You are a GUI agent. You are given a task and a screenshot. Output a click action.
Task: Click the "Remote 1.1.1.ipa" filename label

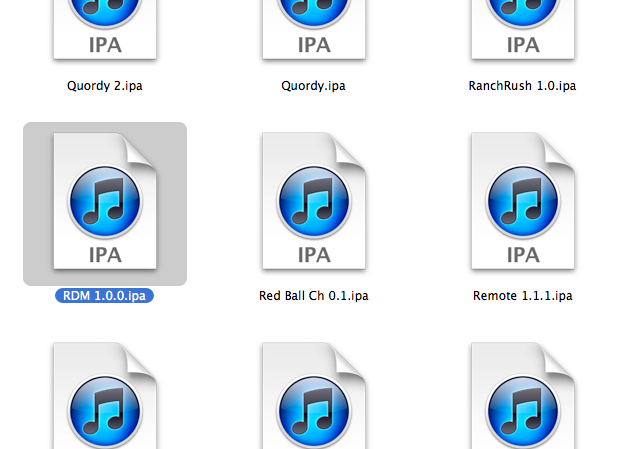(522, 296)
